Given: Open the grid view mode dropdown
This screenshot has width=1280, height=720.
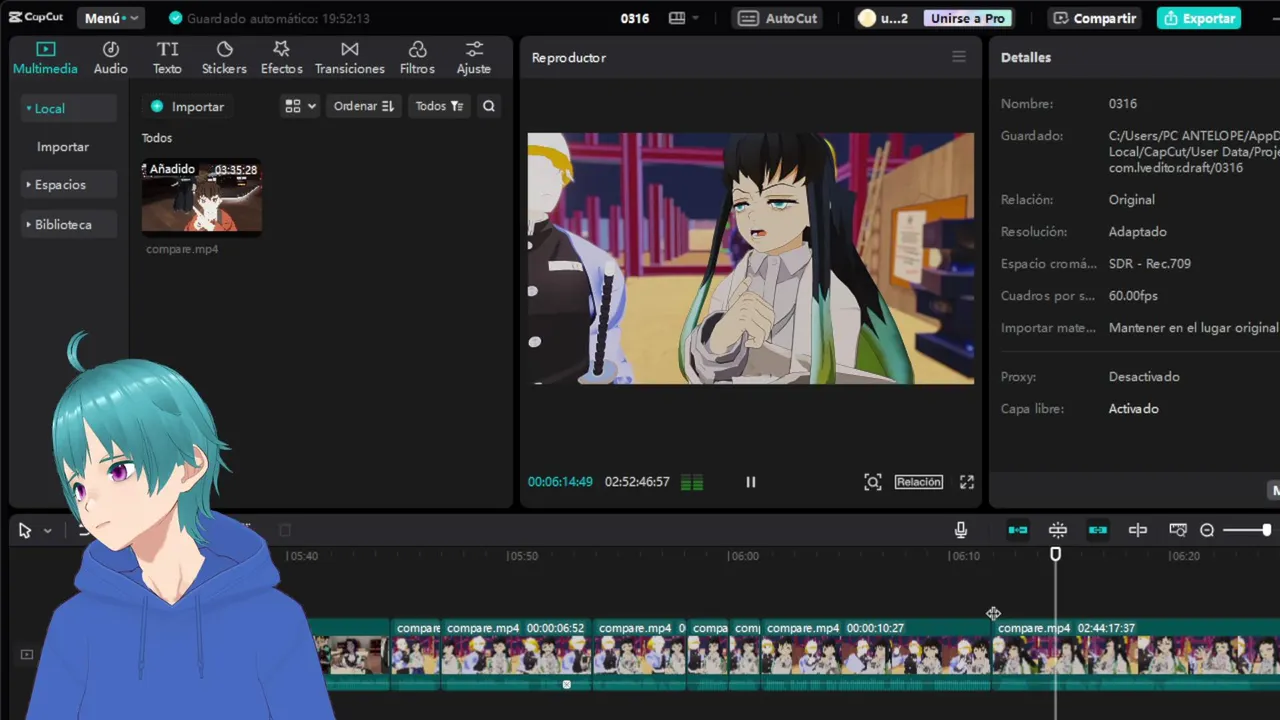Looking at the screenshot, I should 300,106.
